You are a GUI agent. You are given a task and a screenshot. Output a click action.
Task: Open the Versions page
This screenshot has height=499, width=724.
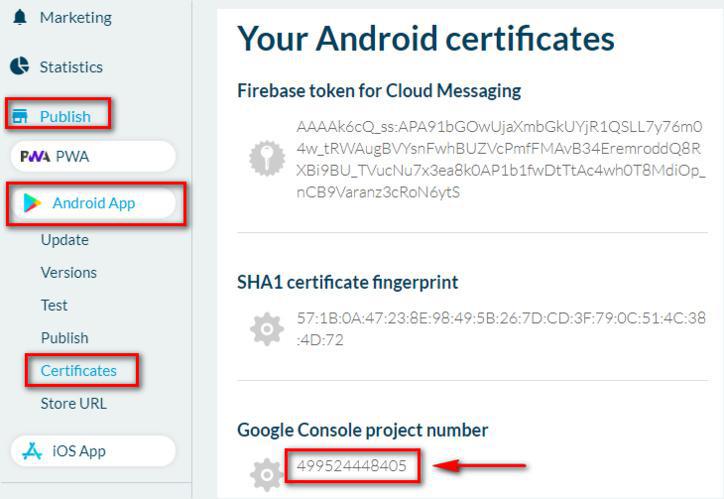click(x=68, y=273)
